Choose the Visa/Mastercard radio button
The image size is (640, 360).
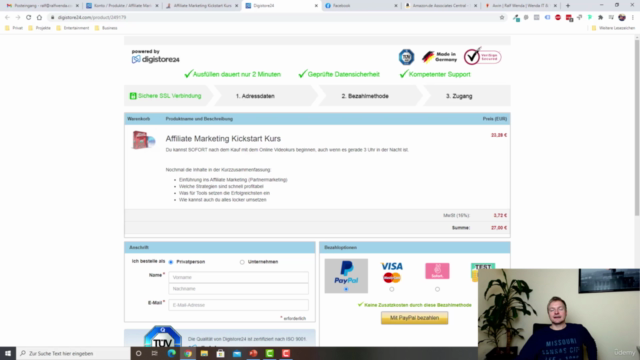(x=392, y=289)
